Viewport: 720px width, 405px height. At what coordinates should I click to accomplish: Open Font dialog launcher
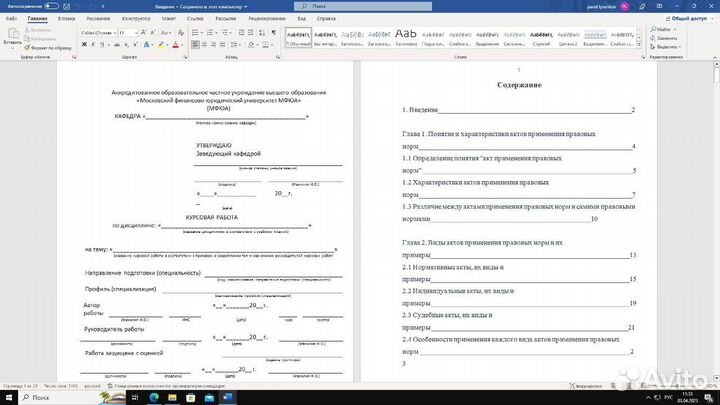coord(186,57)
